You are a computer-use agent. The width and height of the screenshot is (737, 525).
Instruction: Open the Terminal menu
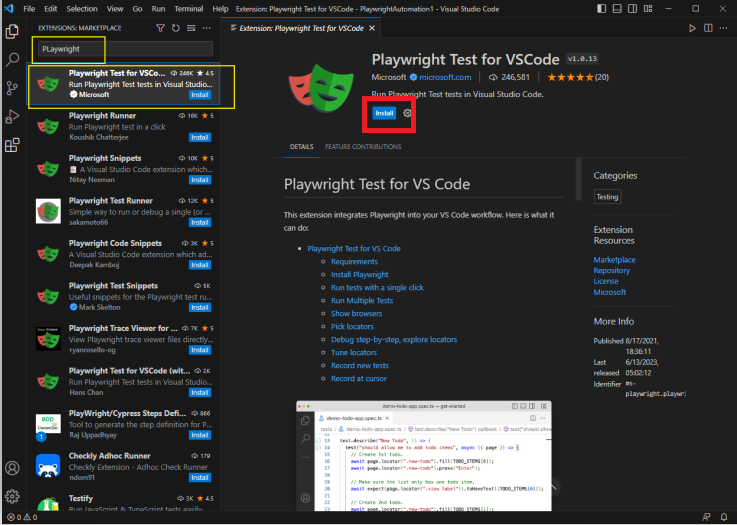tap(188, 9)
